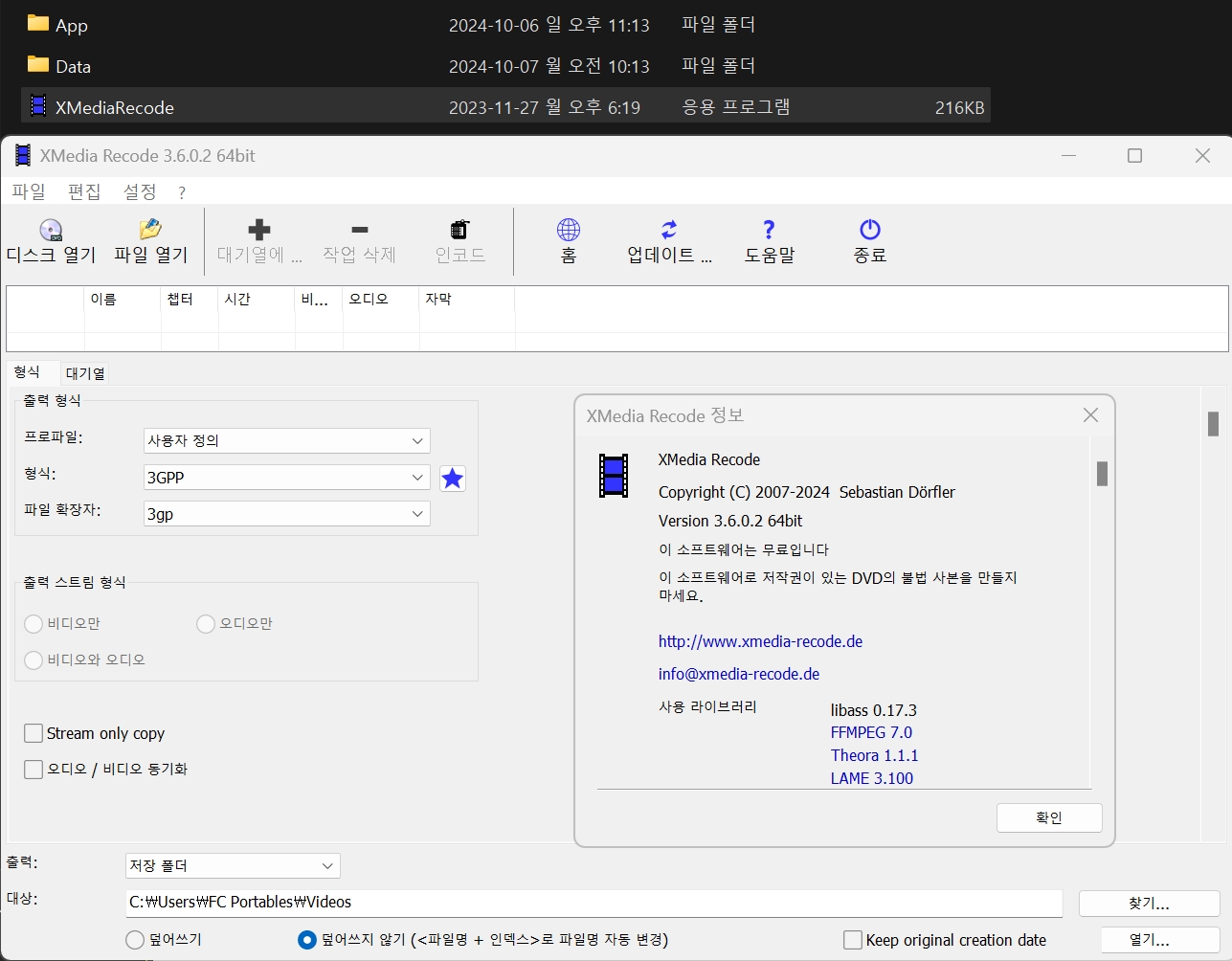Click the 216KB size of XMediaRecode
The height and width of the screenshot is (961, 1232).
(x=960, y=107)
